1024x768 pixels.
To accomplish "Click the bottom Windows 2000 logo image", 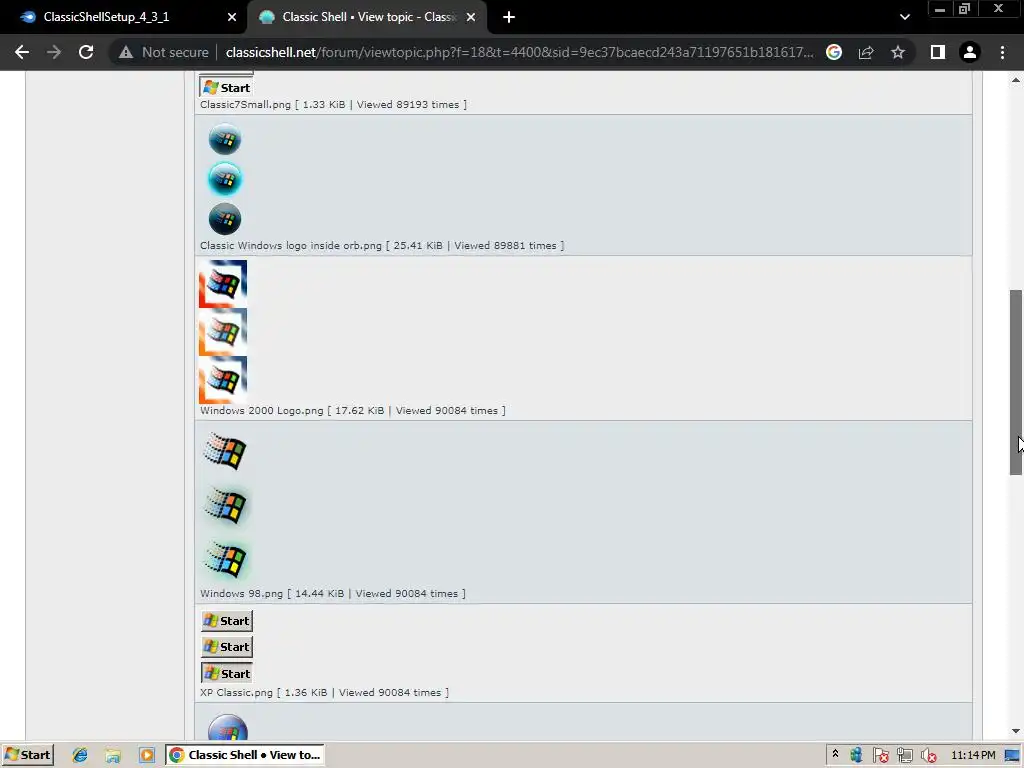I will point(223,379).
